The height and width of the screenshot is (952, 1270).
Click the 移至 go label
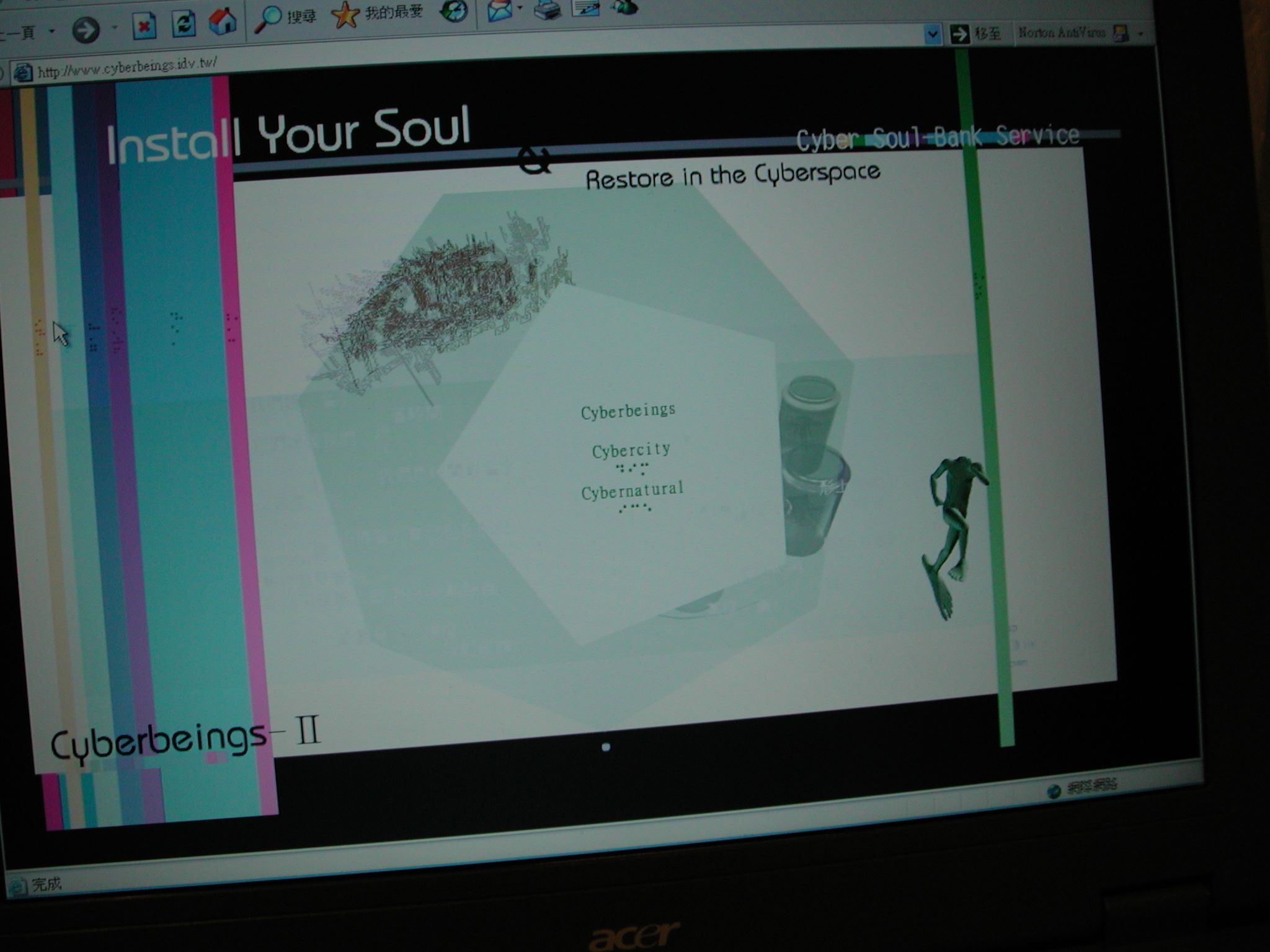[x=988, y=33]
